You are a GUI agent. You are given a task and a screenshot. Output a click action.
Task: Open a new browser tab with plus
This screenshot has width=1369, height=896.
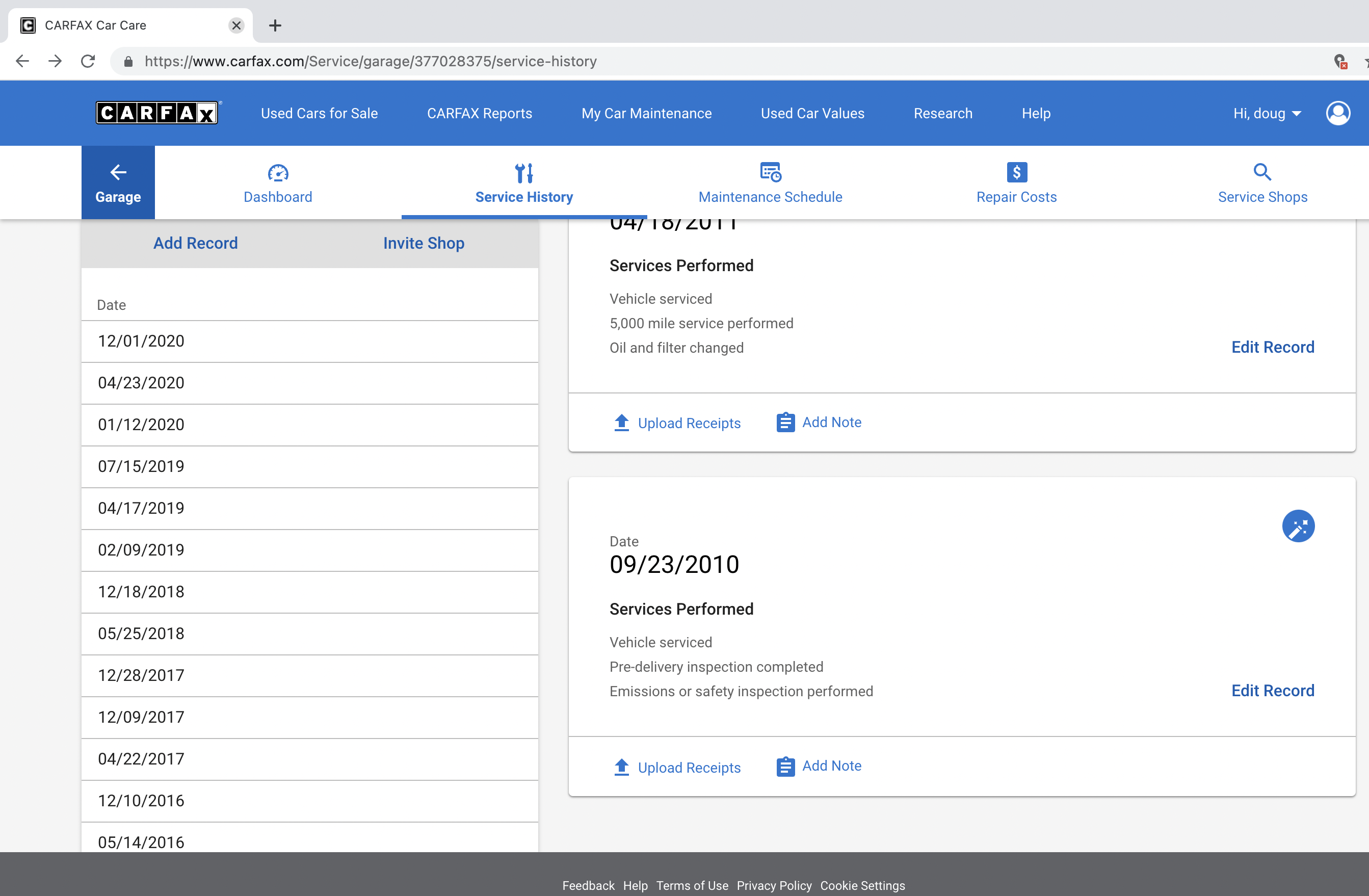tap(275, 25)
